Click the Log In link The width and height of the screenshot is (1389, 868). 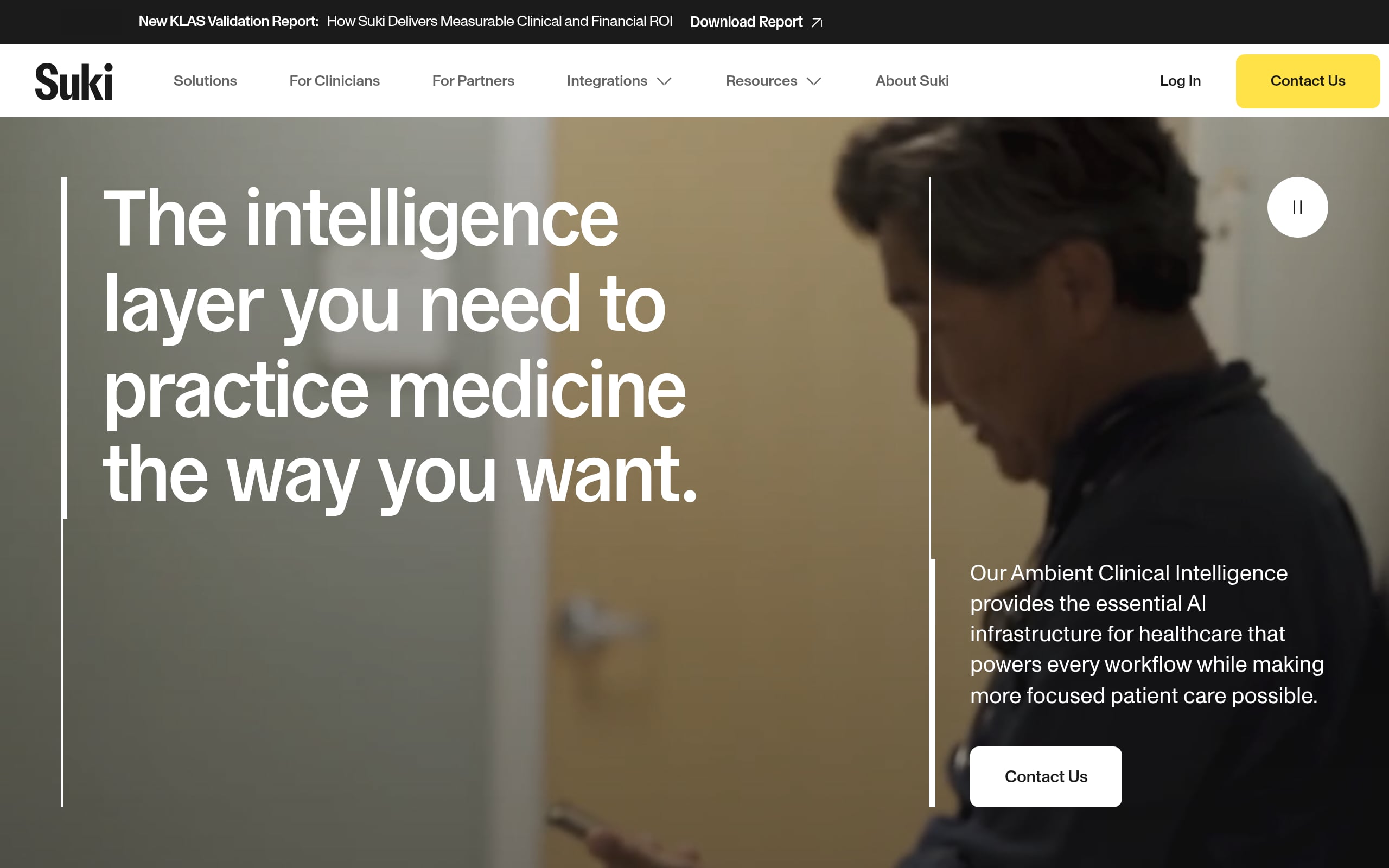1180,81
